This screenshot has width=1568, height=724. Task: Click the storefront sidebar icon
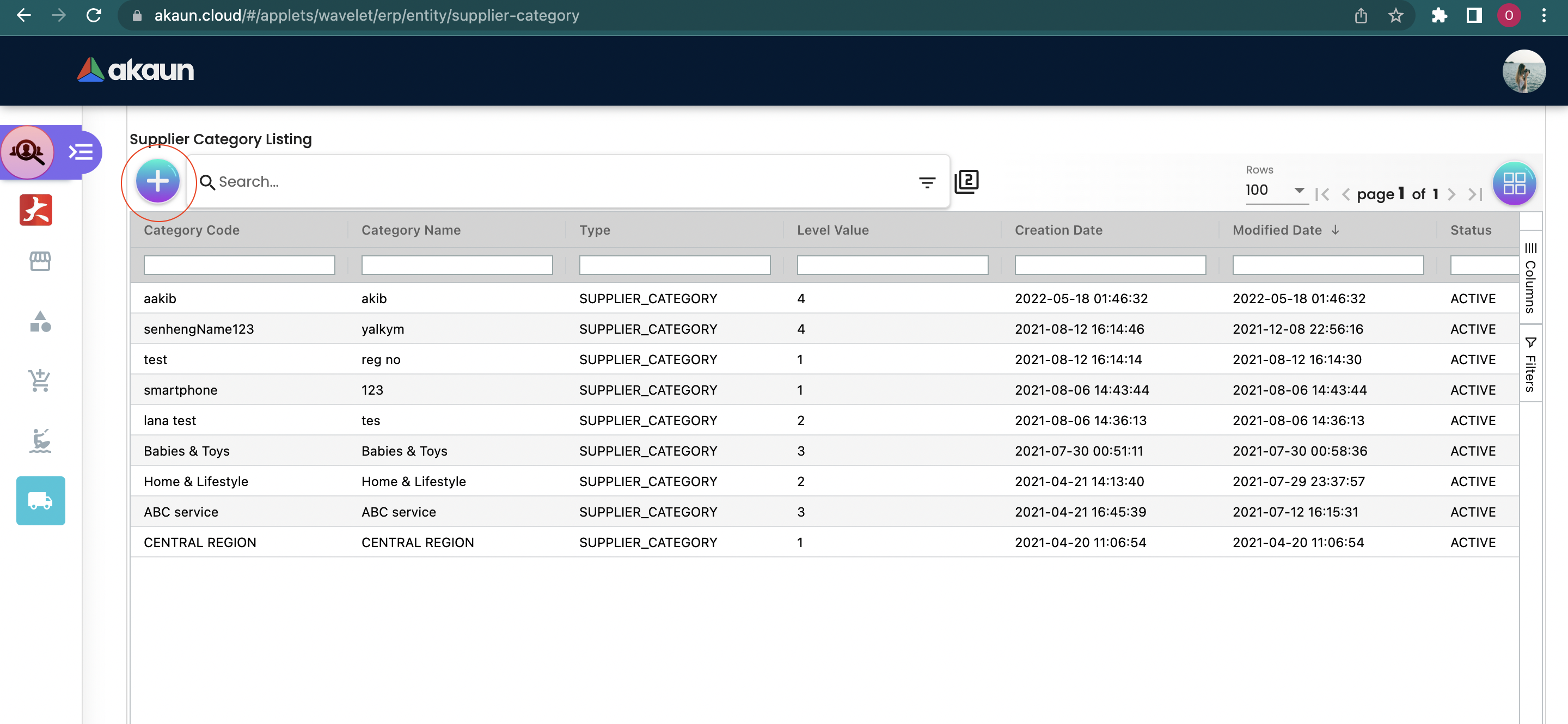(x=40, y=261)
